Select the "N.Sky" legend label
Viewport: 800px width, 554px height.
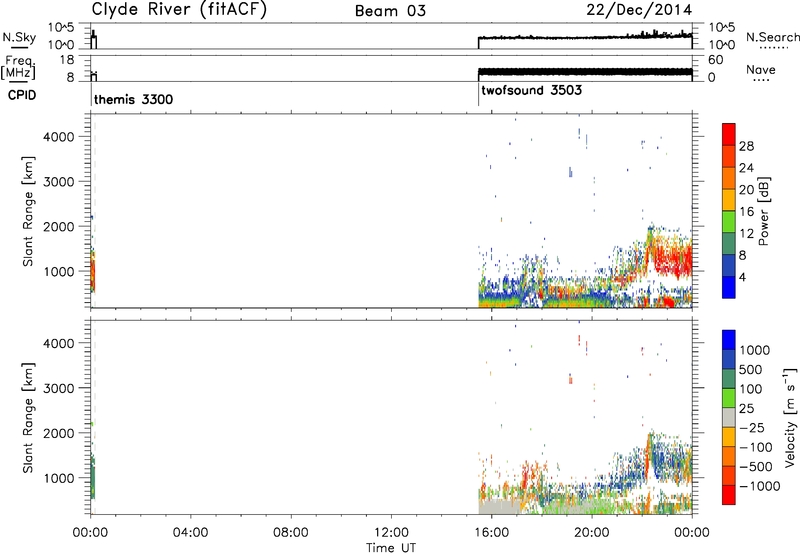click(x=19, y=37)
